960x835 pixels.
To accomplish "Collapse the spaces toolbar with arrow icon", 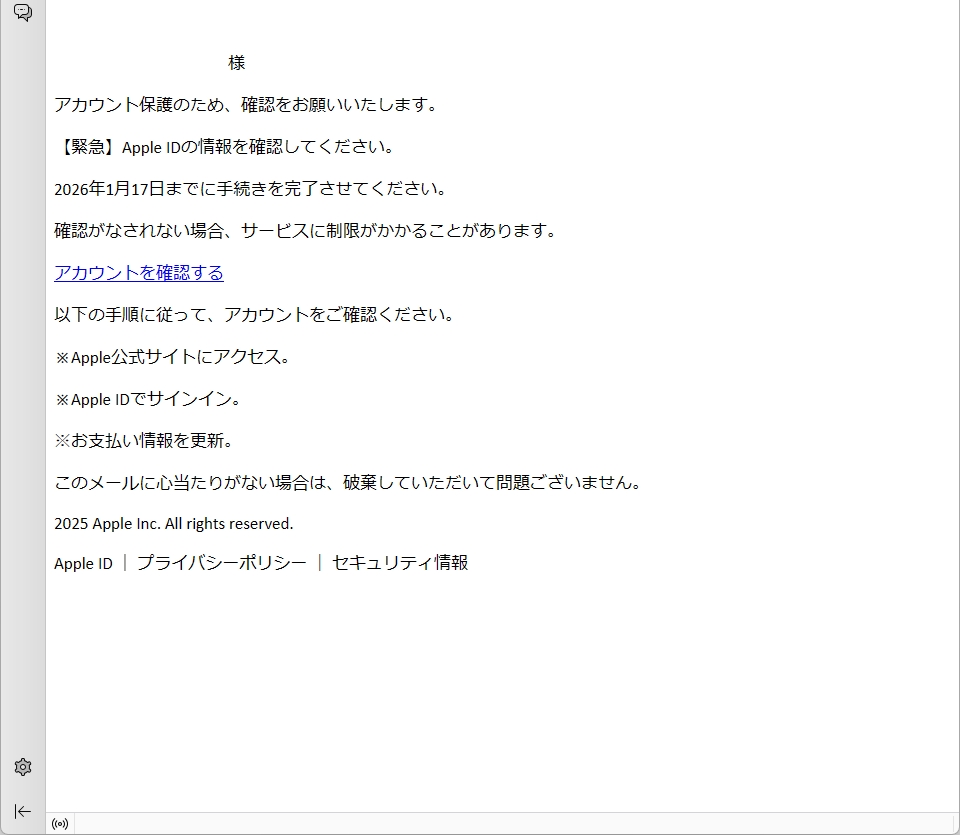I will [22, 811].
